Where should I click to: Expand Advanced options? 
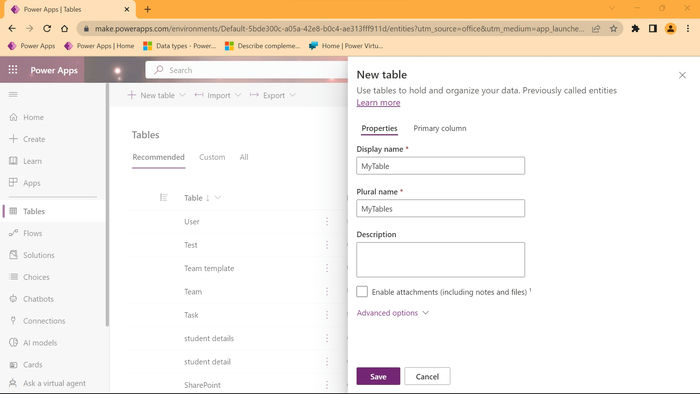point(392,313)
